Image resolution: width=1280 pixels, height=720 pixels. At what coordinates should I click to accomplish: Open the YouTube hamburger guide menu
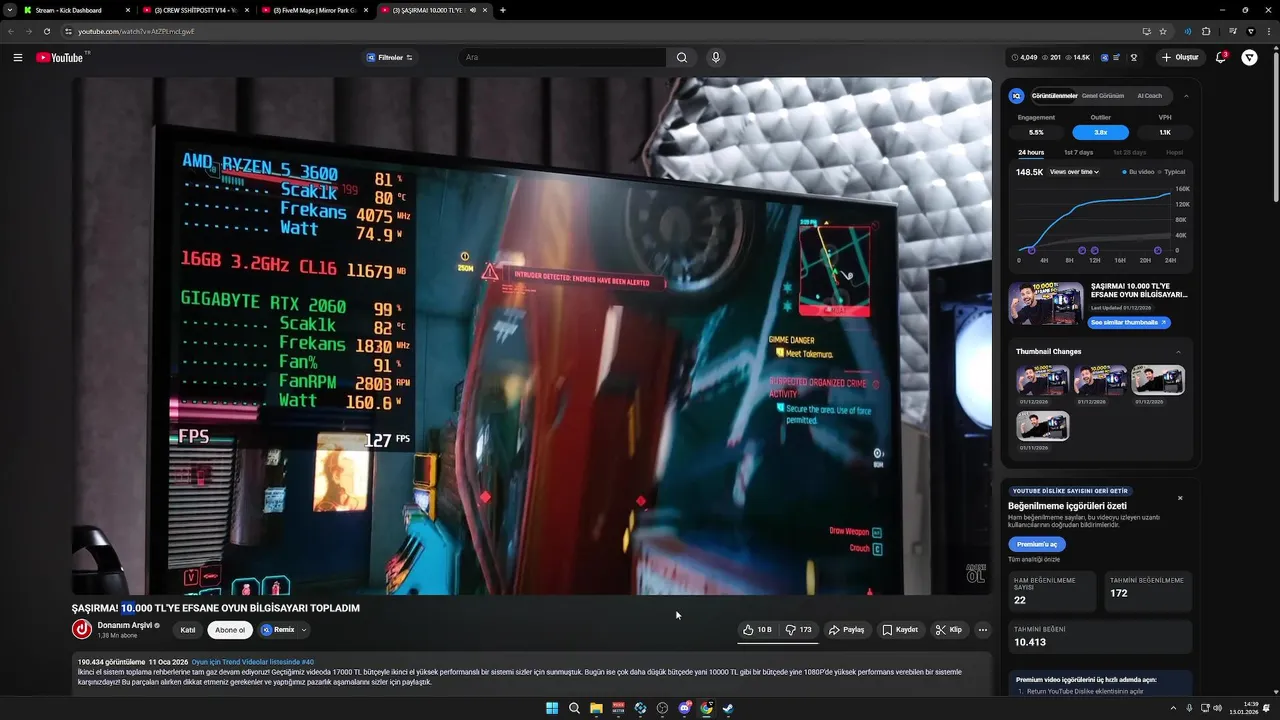[17, 57]
